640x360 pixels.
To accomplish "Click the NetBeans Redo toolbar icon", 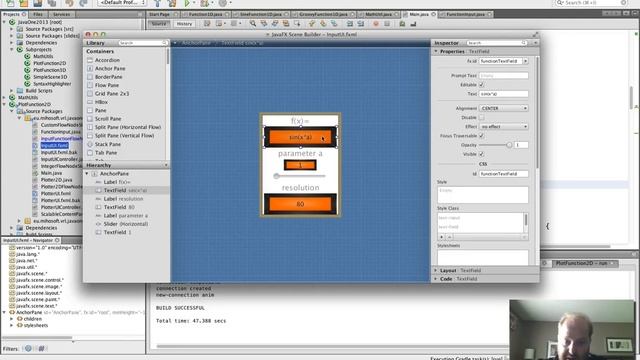I will coord(83,3).
